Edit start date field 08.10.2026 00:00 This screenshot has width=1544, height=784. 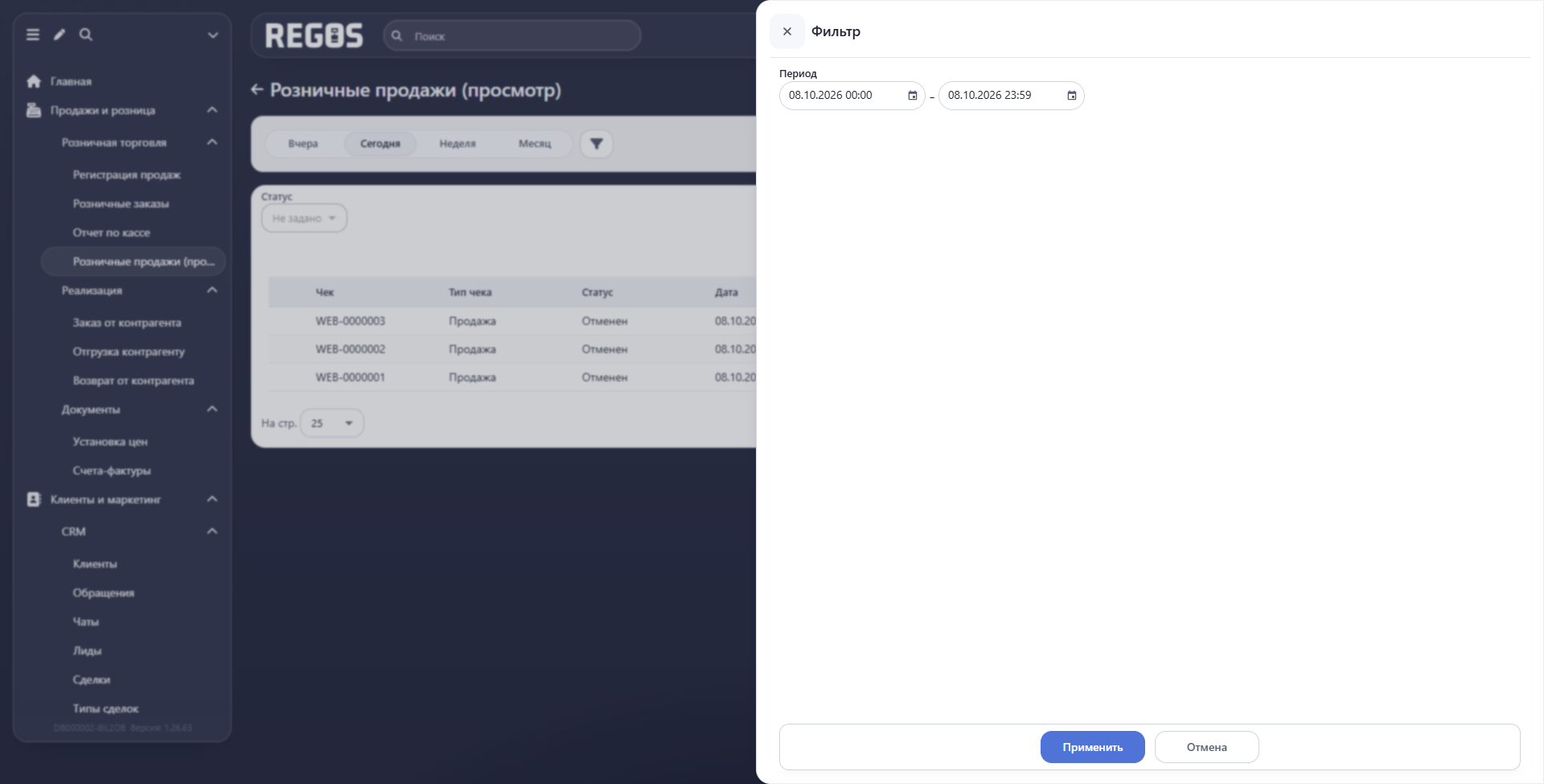pyautogui.click(x=852, y=96)
